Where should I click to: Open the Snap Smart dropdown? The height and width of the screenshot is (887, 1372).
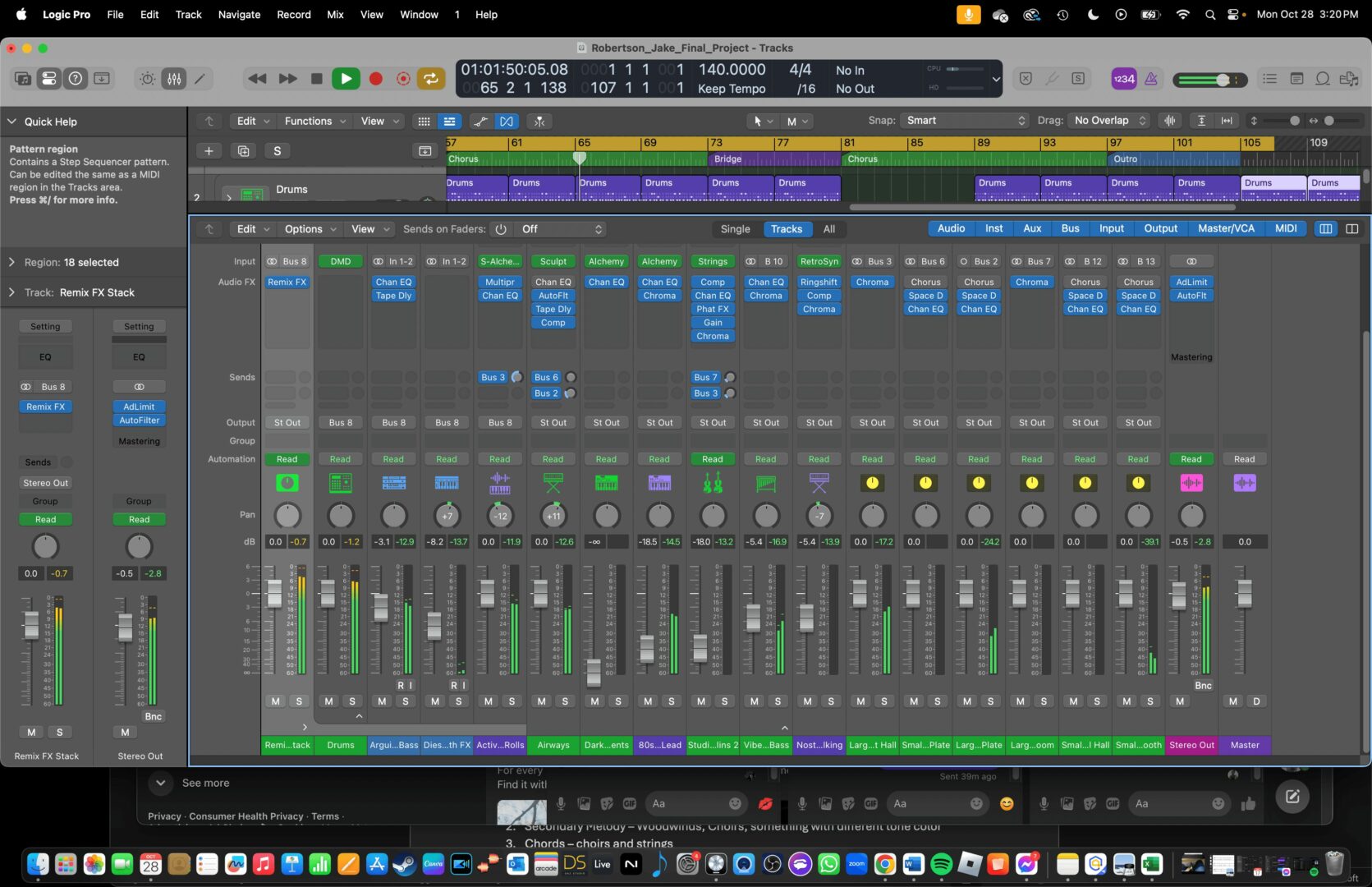click(964, 121)
